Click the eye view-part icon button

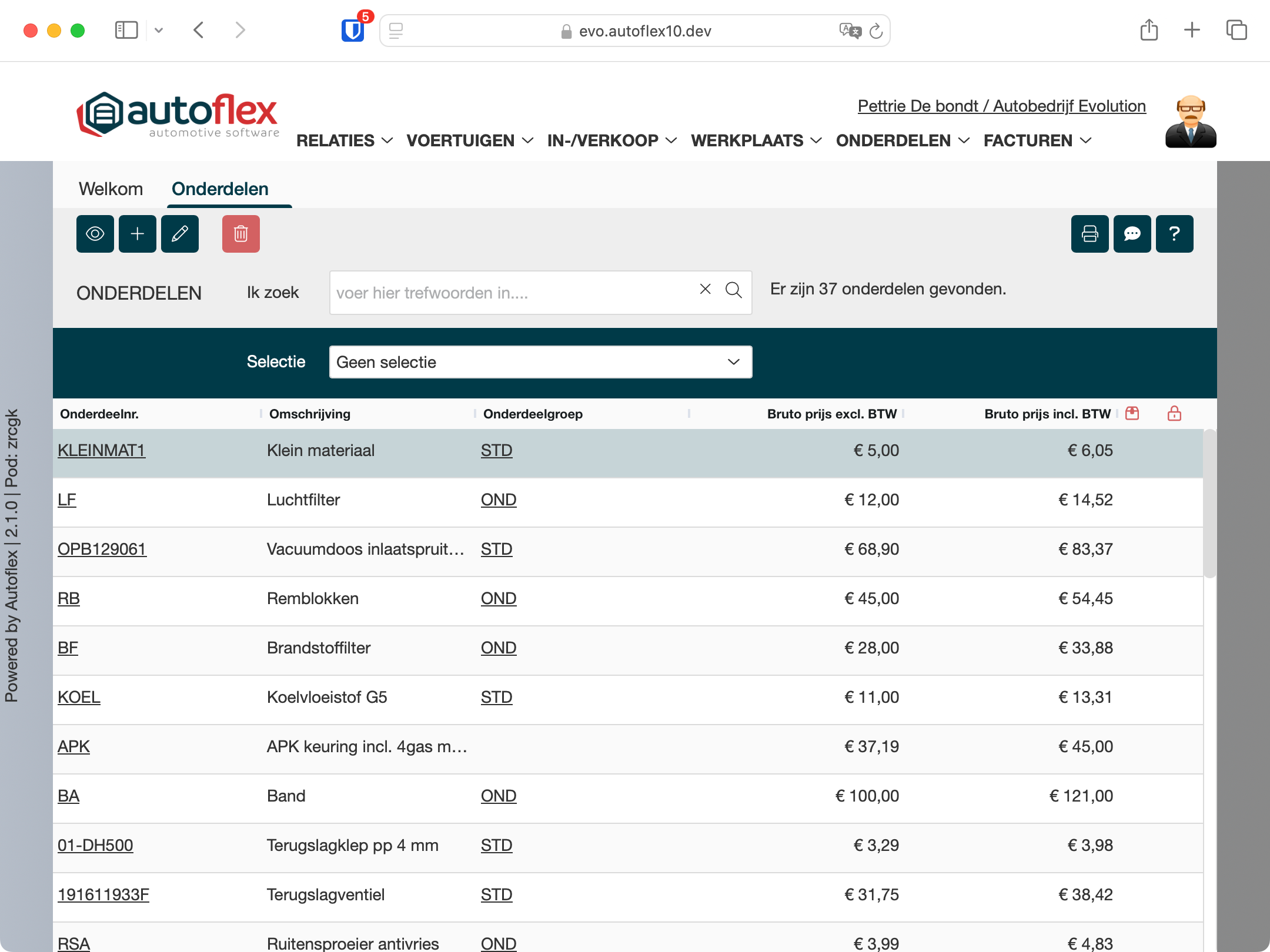pyautogui.click(x=95, y=234)
